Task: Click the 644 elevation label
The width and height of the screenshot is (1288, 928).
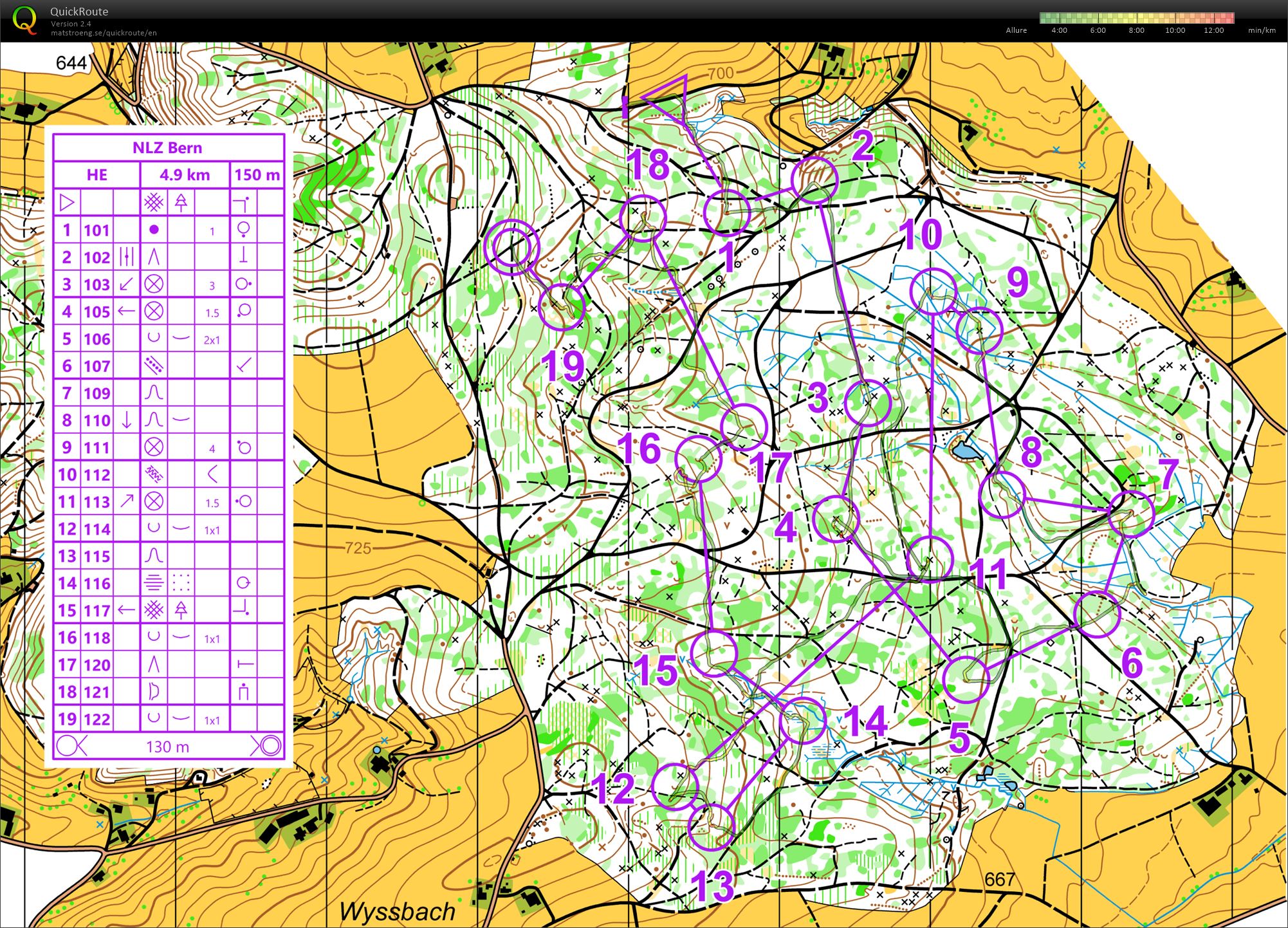Action: click(x=71, y=62)
